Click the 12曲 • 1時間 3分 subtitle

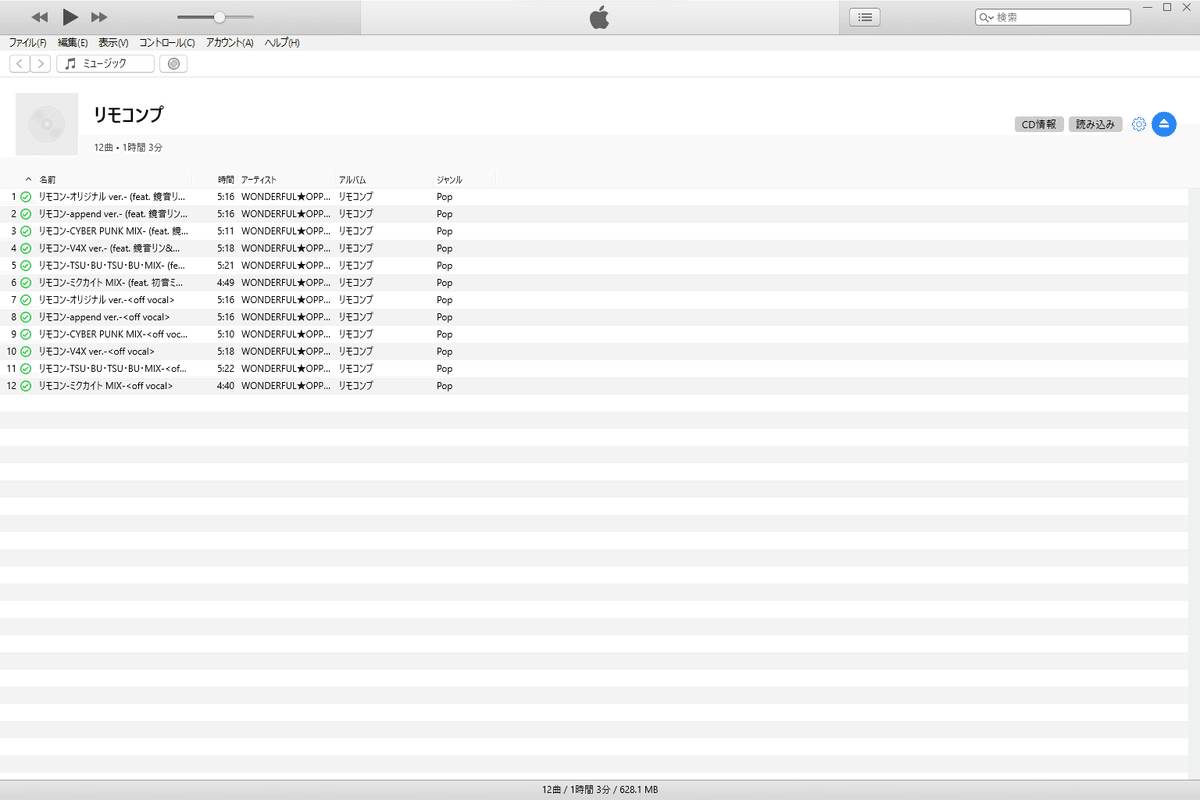[x=128, y=147]
